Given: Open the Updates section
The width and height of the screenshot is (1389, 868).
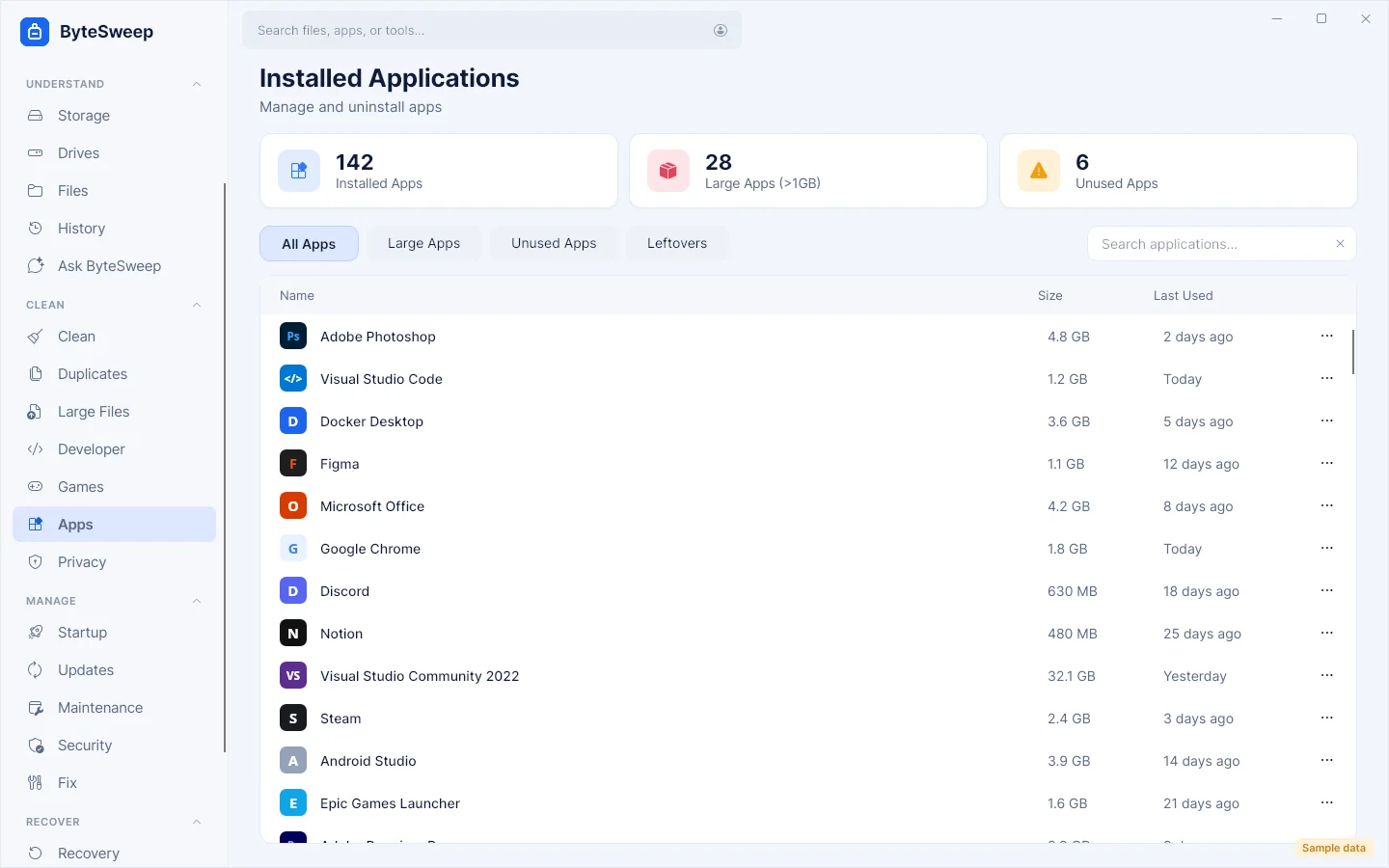Looking at the screenshot, I should [114, 670].
